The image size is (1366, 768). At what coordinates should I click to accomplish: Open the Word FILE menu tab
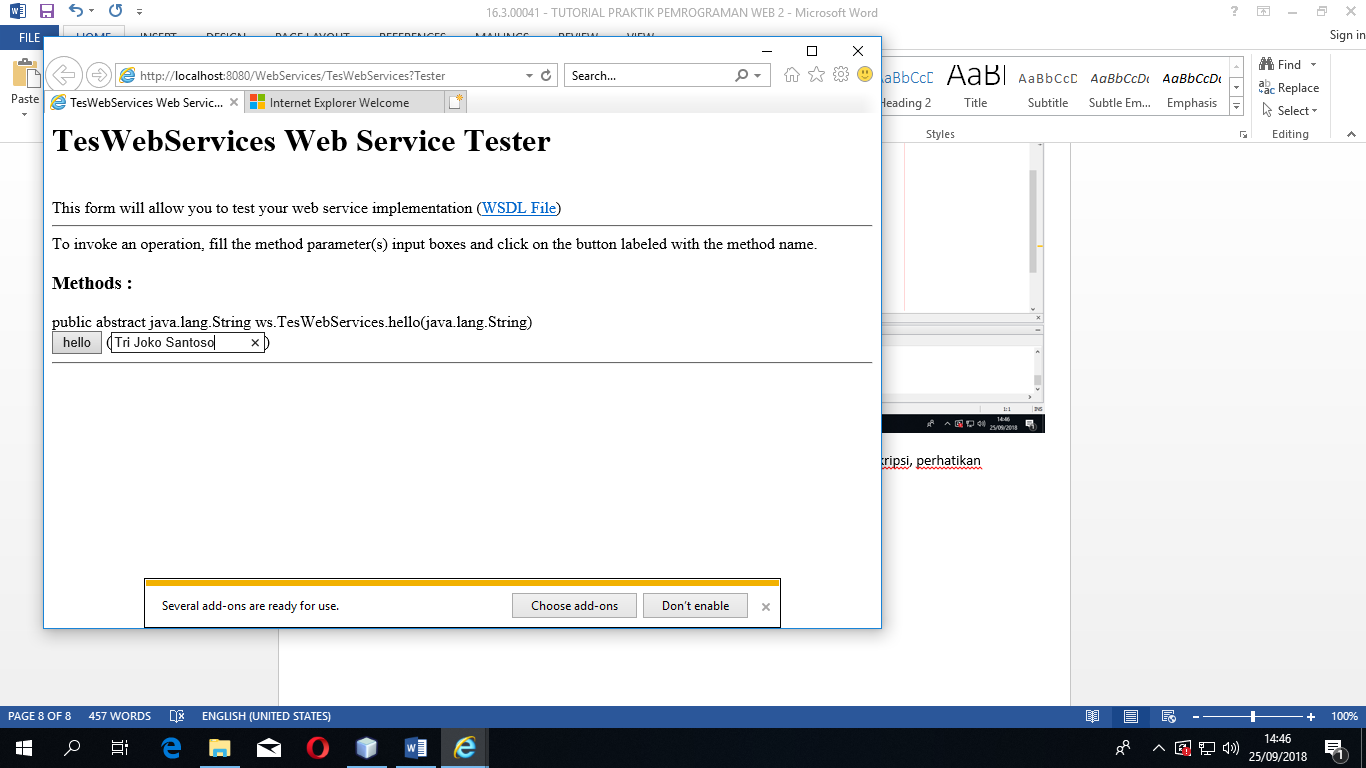(30, 38)
